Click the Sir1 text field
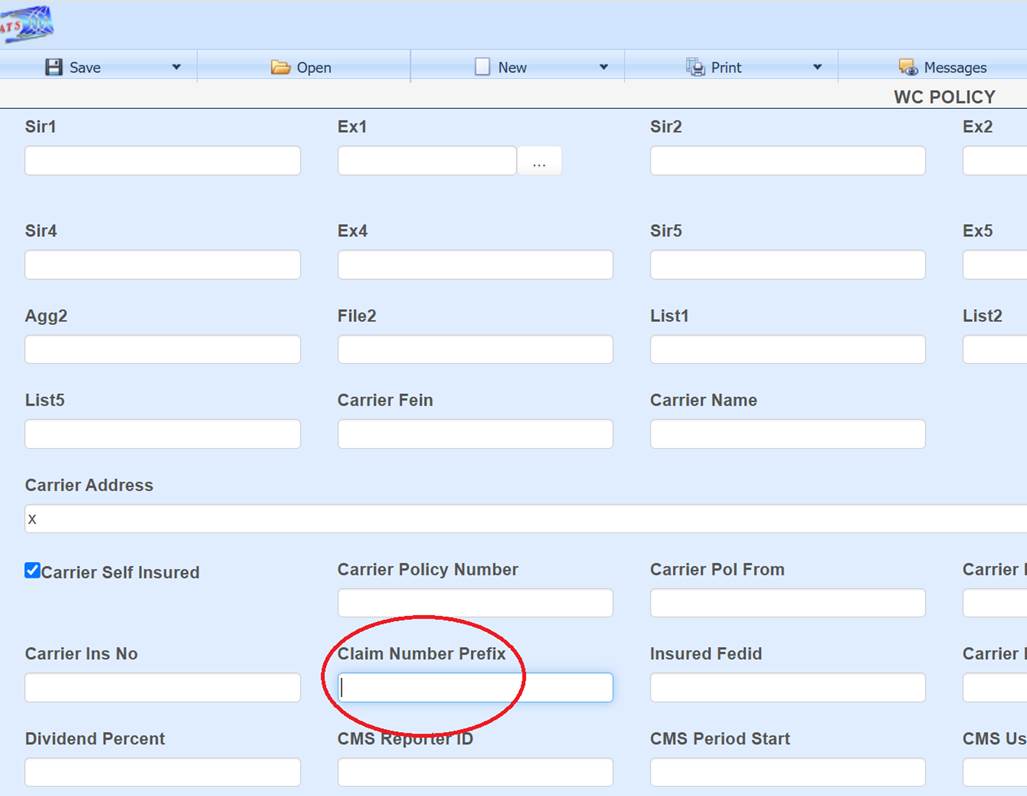The width and height of the screenshot is (1027, 796). 162,161
